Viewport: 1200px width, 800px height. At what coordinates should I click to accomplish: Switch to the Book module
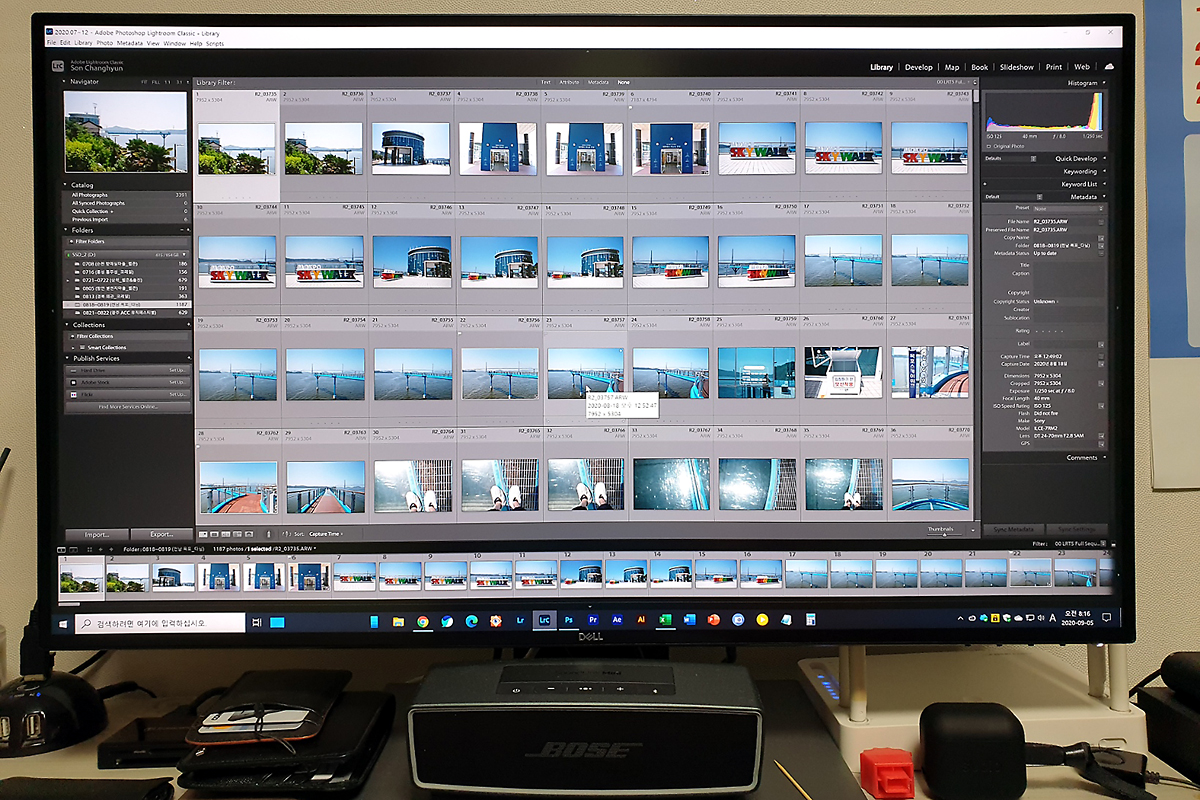pyautogui.click(x=979, y=67)
